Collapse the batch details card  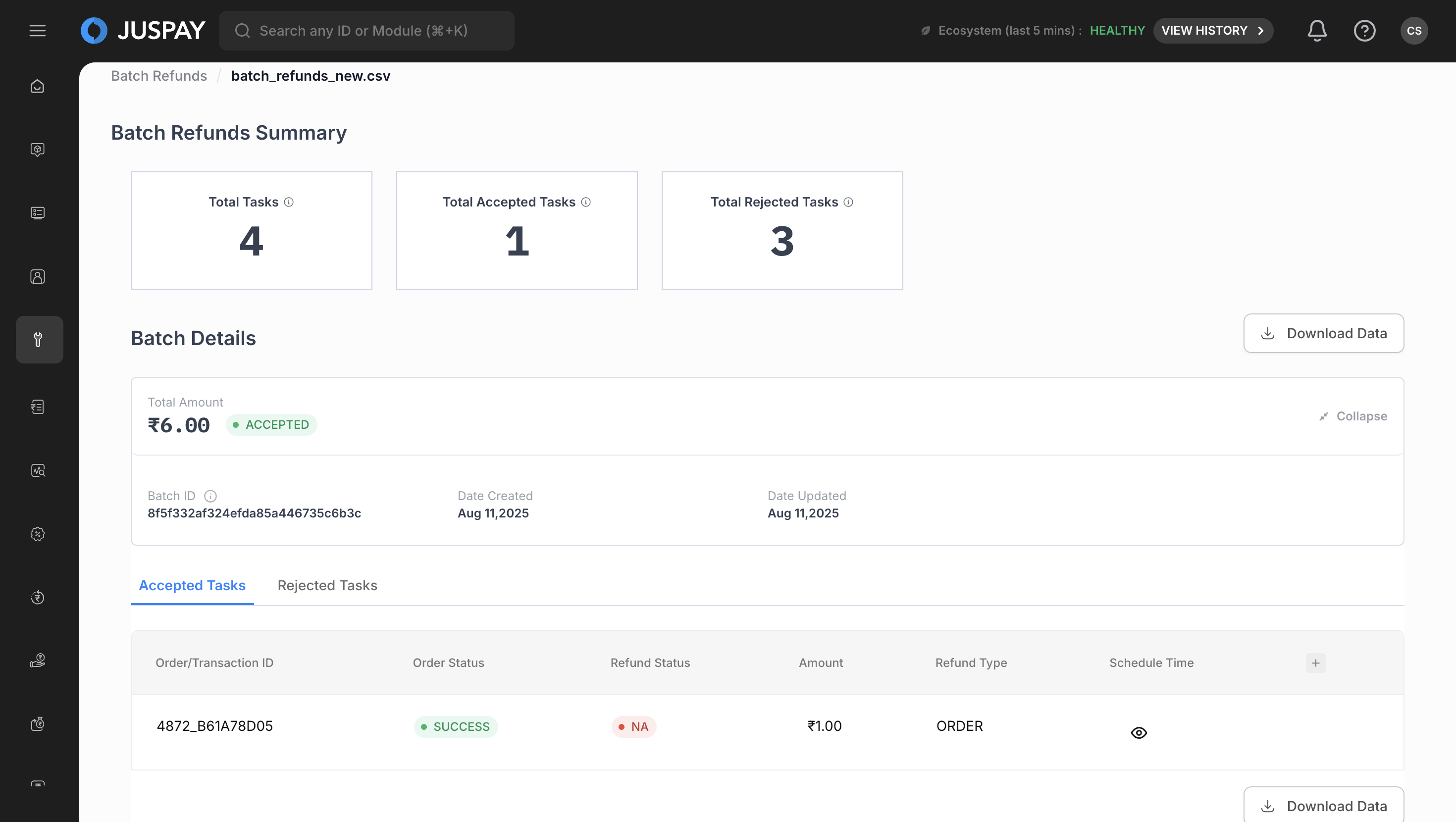1352,416
